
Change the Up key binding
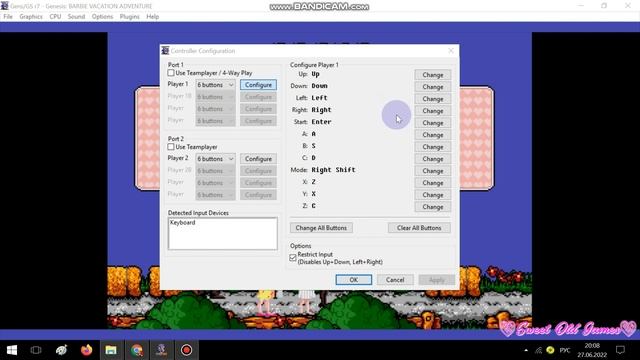(x=433, y=75)
